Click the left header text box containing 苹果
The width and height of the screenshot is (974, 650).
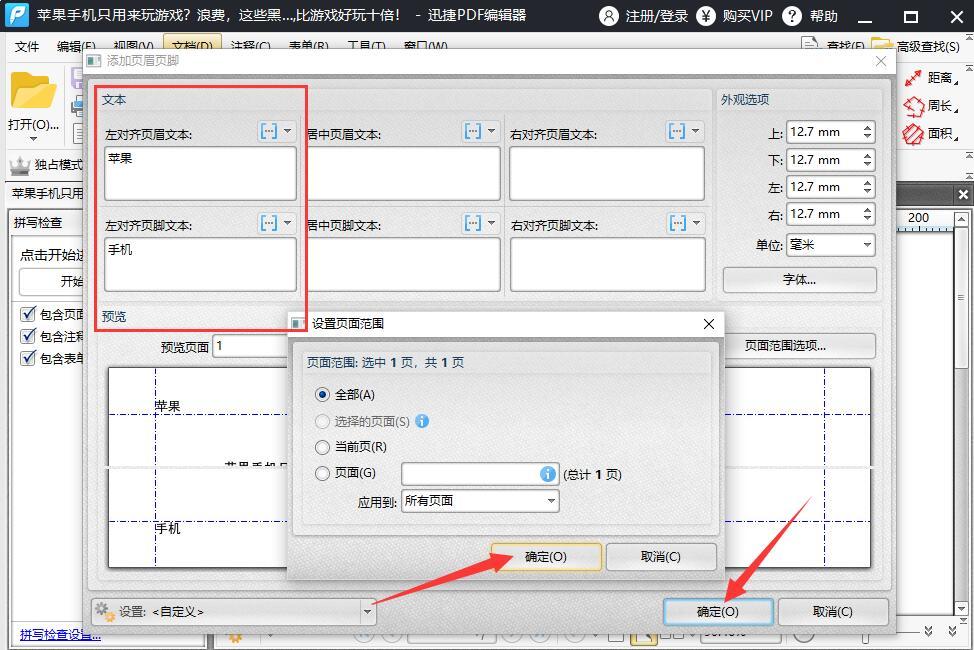click(200, 173)
